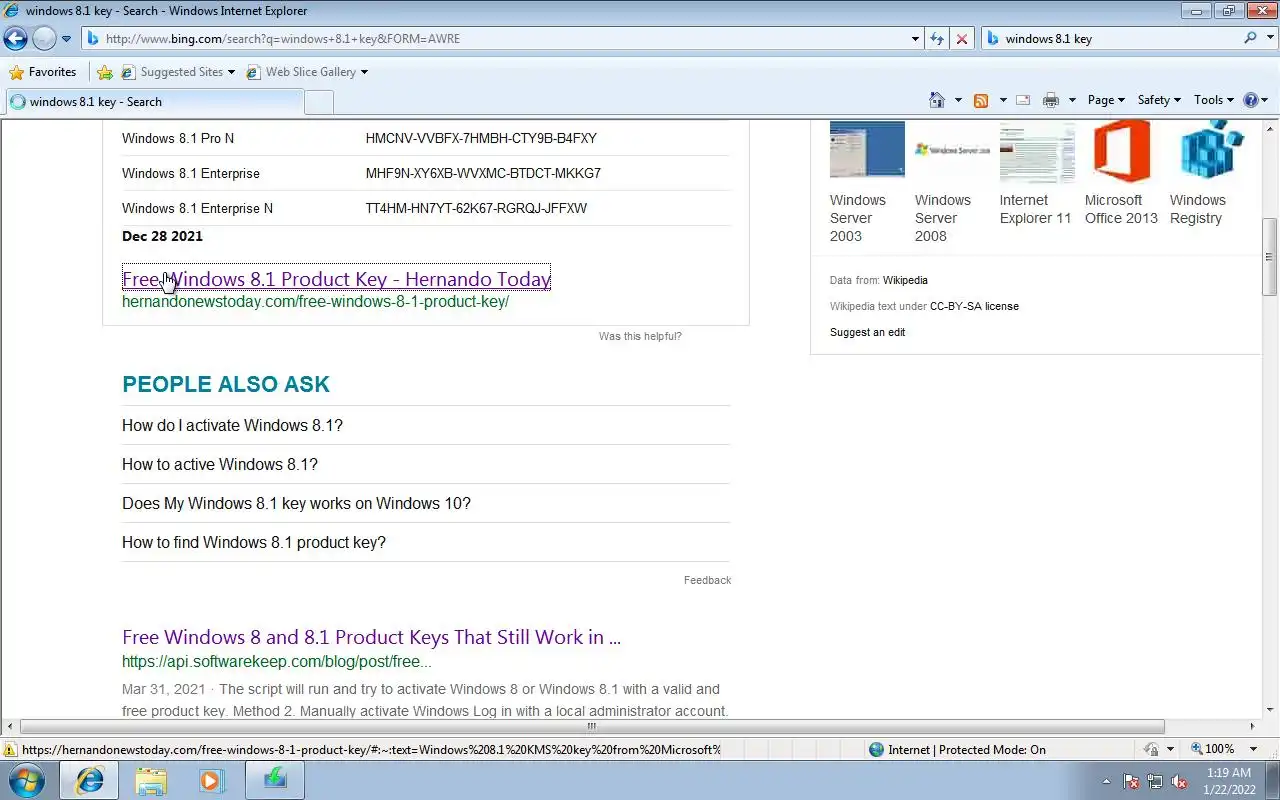Open the Favorites star button

(42, 72)
